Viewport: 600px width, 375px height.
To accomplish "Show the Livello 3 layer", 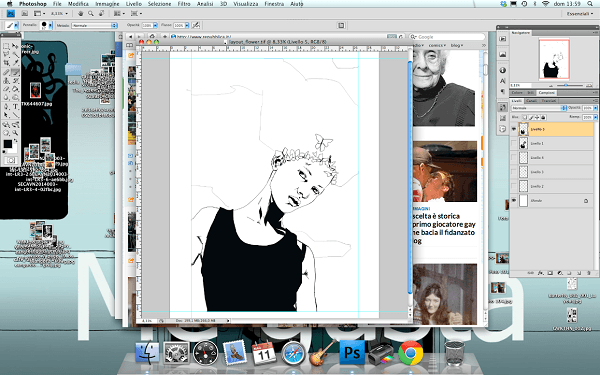I will point(514,172).
